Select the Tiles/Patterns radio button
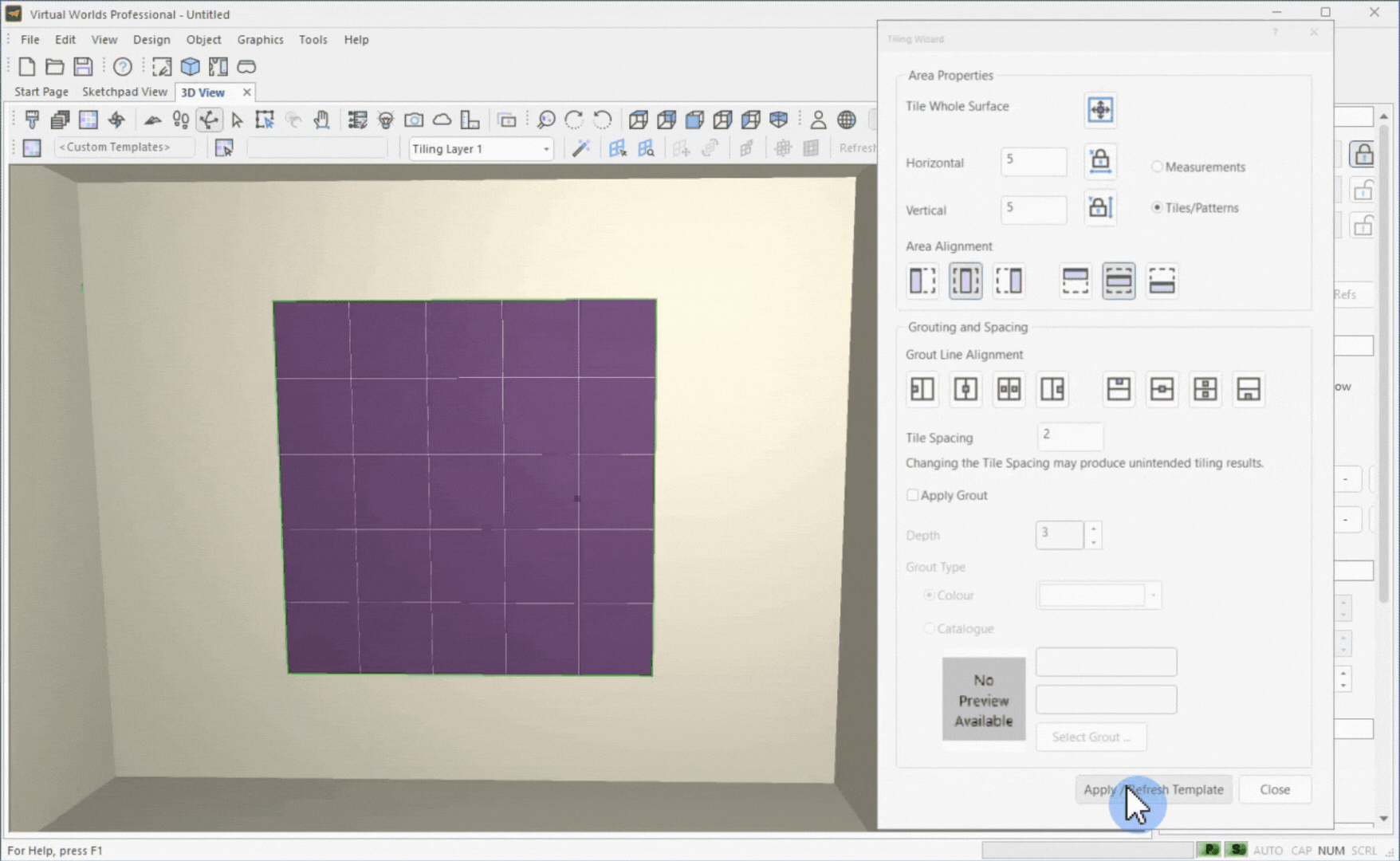The height and width of the screenshot is (861, 1400). [1157, 207]
